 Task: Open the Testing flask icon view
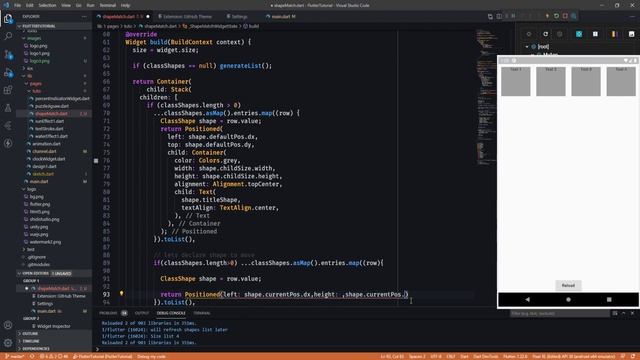tap(8, 108)
